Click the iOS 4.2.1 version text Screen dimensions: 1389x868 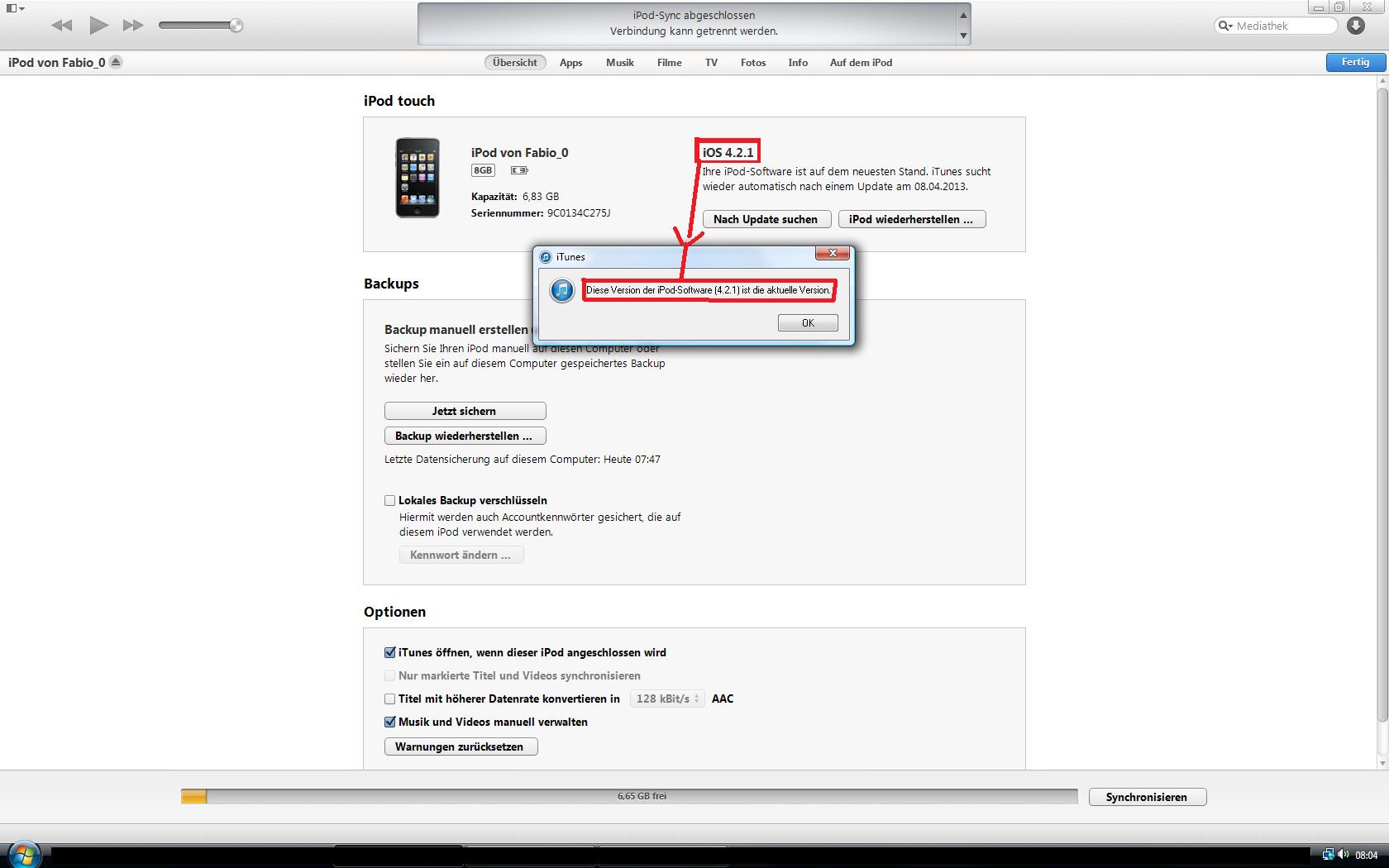click(x=728, y=152)
